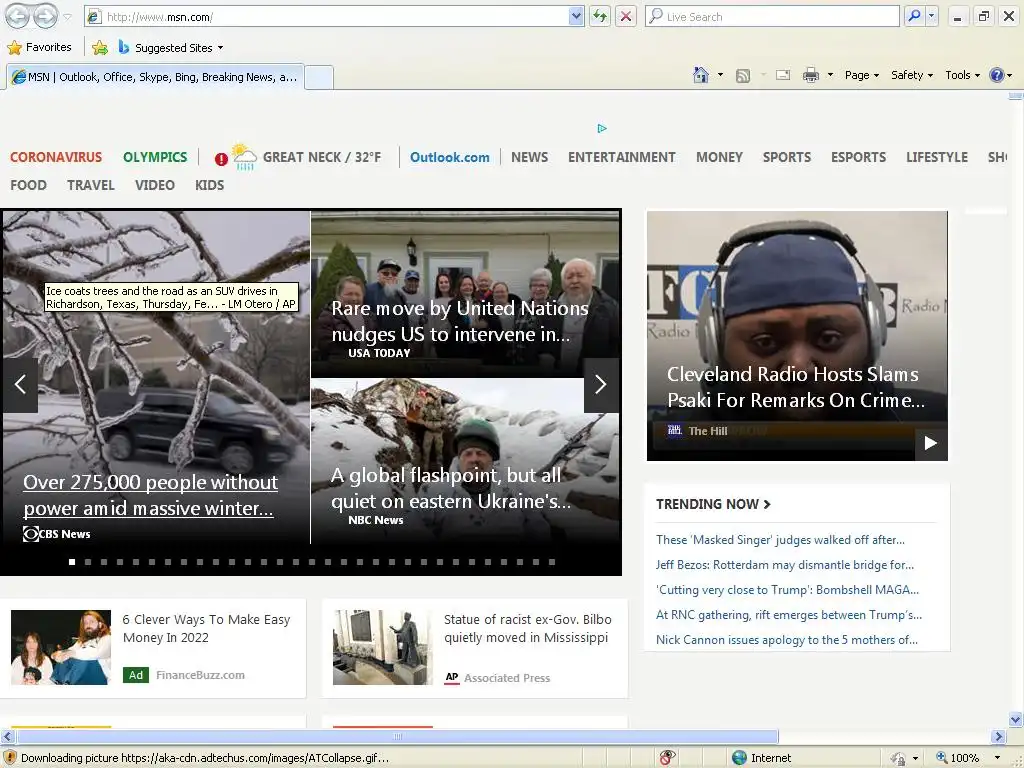Click the Refresh page icon
This screenshot has width=1024, height=768.
600,17
